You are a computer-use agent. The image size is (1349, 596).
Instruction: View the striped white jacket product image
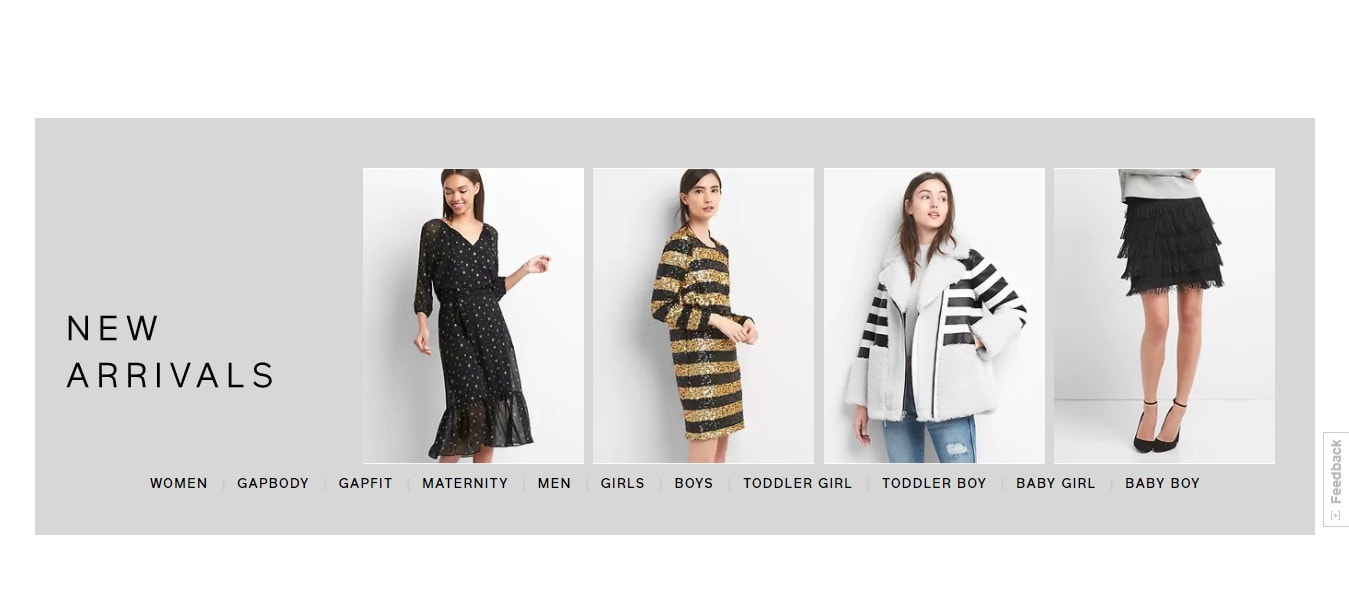click(934, 316)
